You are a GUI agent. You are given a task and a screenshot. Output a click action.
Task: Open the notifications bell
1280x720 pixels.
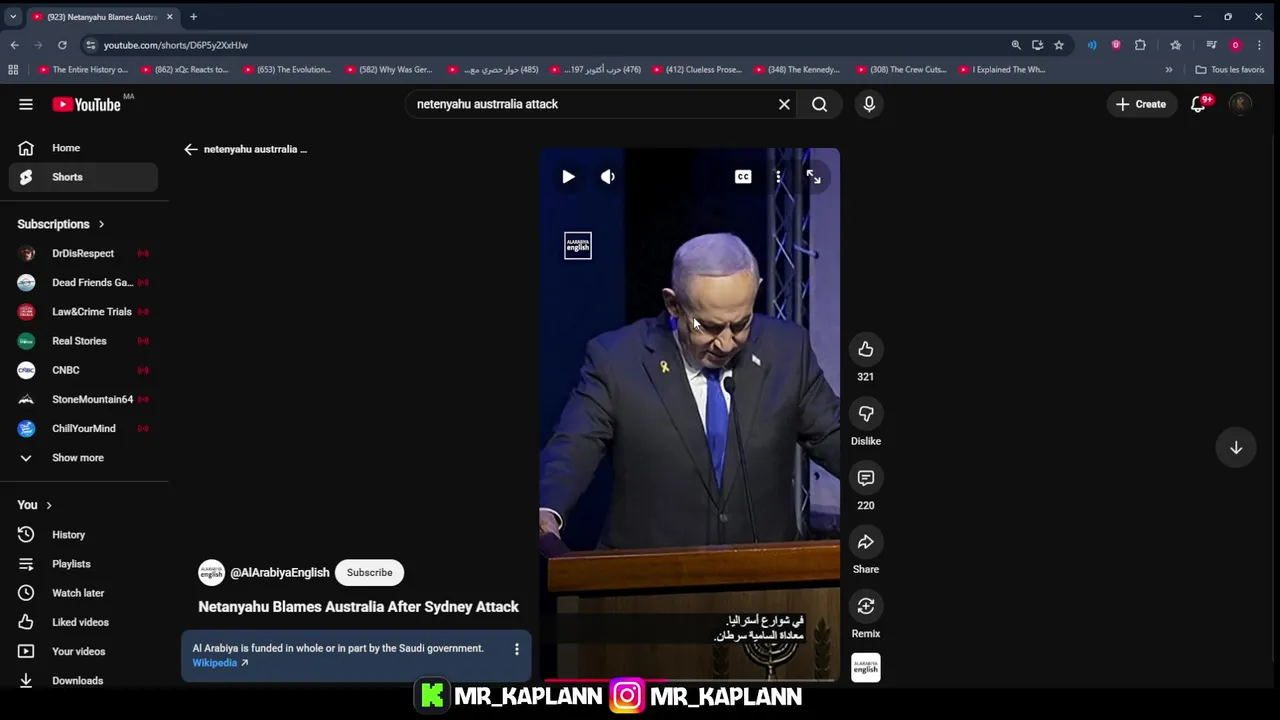(1198, 104)
